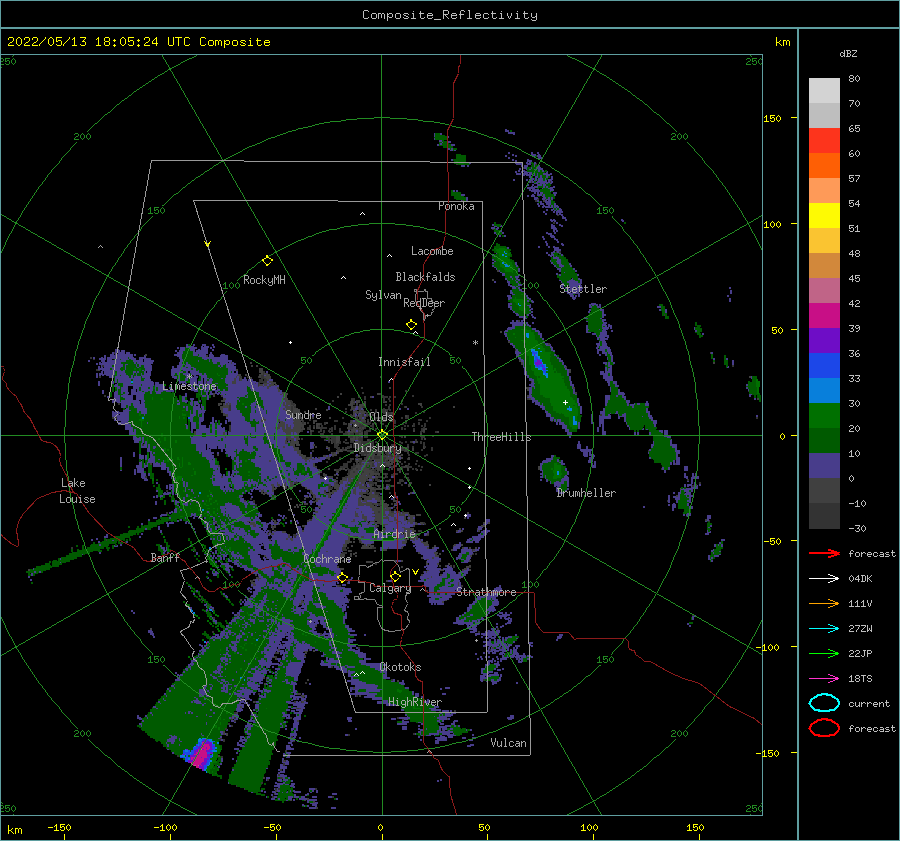
Task: Click the Sylvan town label
Action: pos(383,295)
